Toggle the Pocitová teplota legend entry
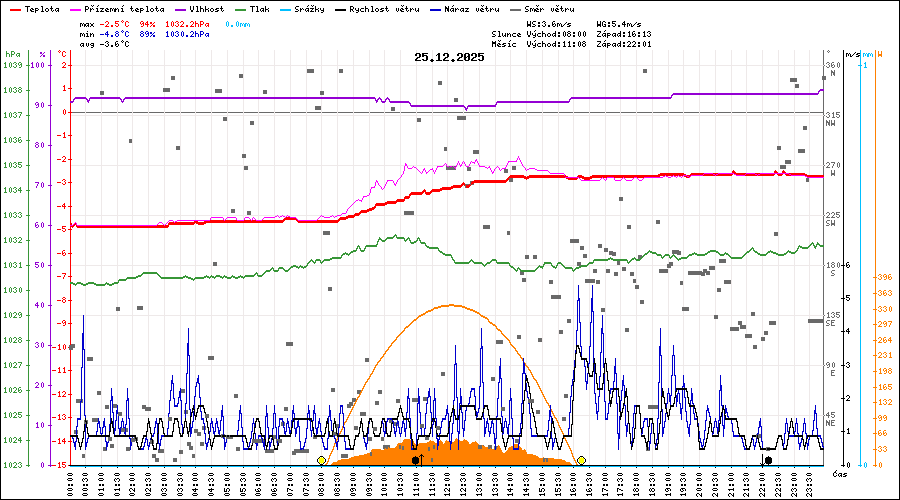Image resolution: width=900 pixels, height=500 pixels. point(118,9)
